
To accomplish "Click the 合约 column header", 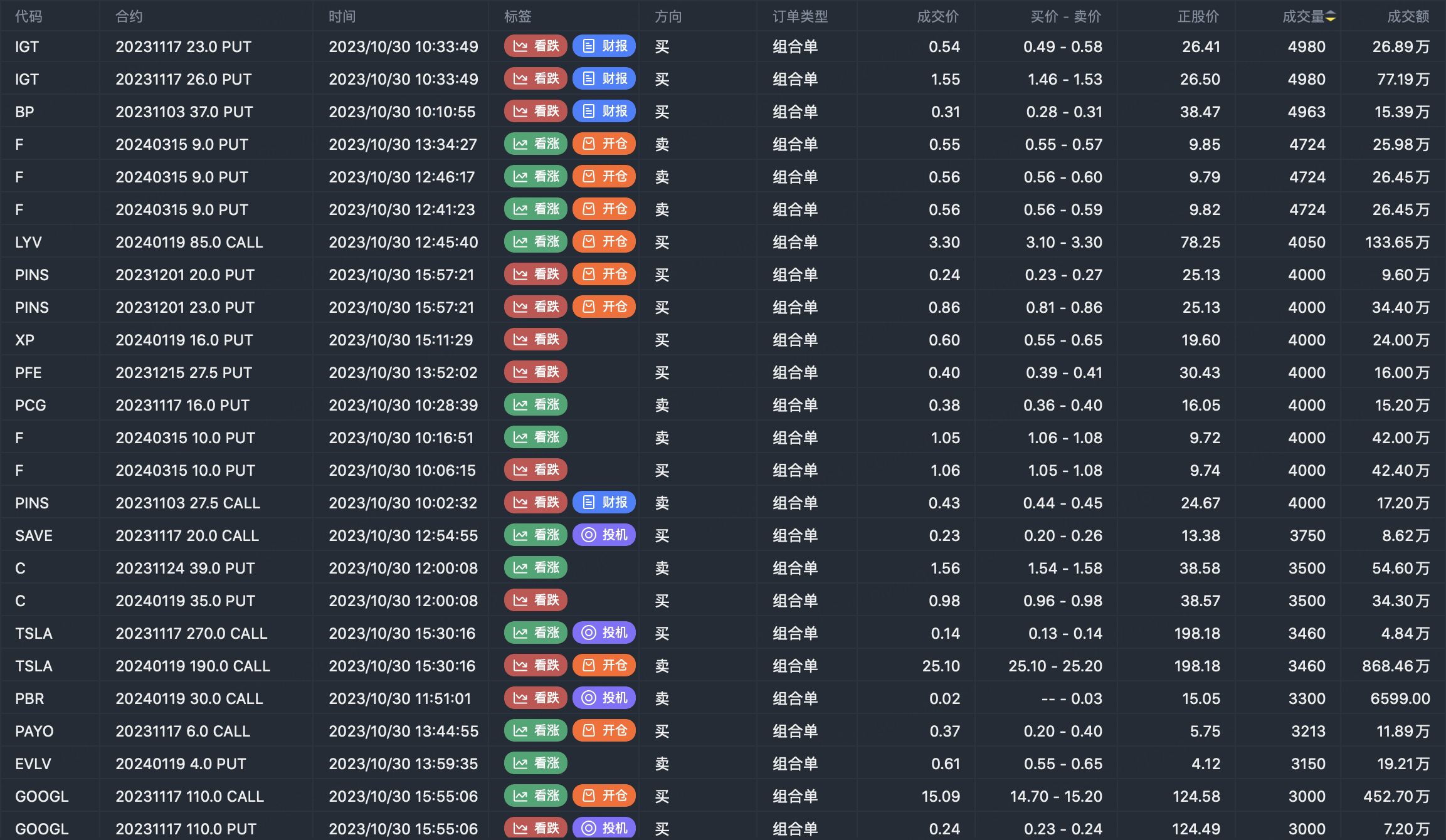I will click(x=129, y=16).
